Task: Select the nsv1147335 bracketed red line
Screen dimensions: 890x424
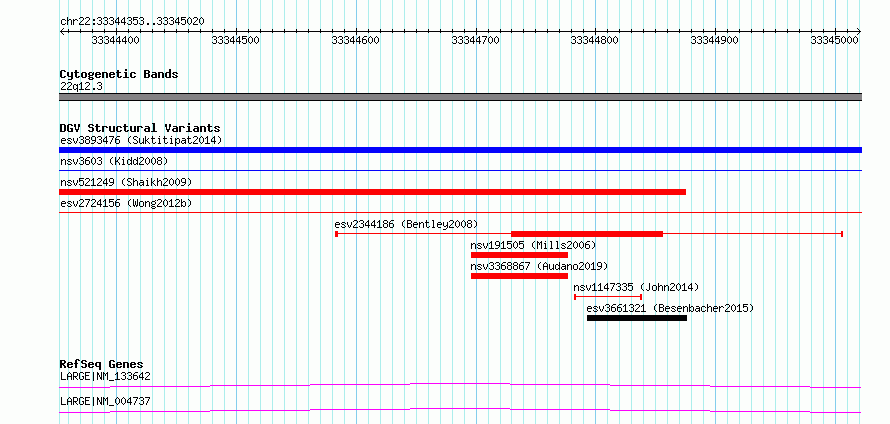Action: click(608, 297)
